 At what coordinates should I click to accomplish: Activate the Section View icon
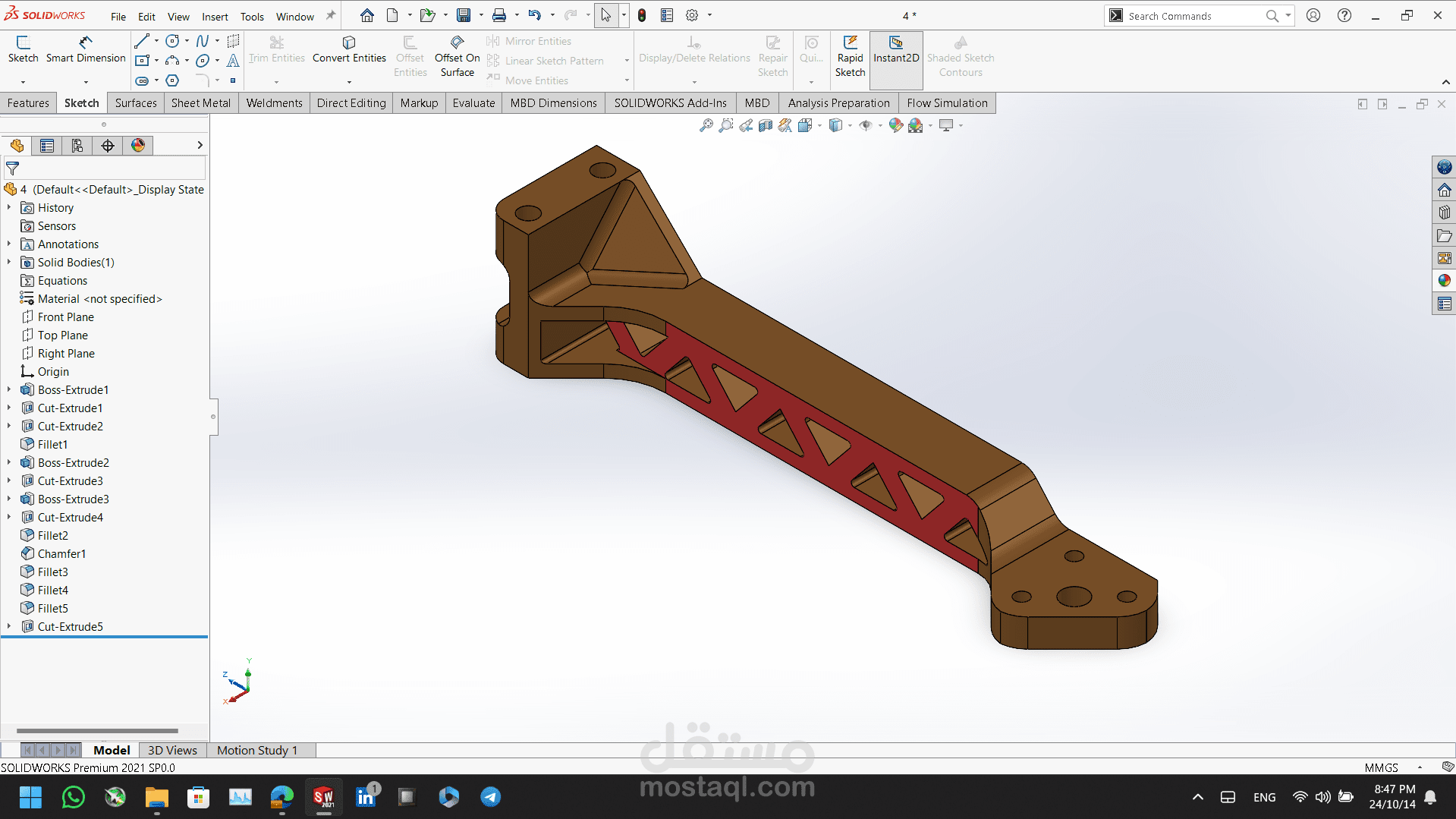coord(766,125)
